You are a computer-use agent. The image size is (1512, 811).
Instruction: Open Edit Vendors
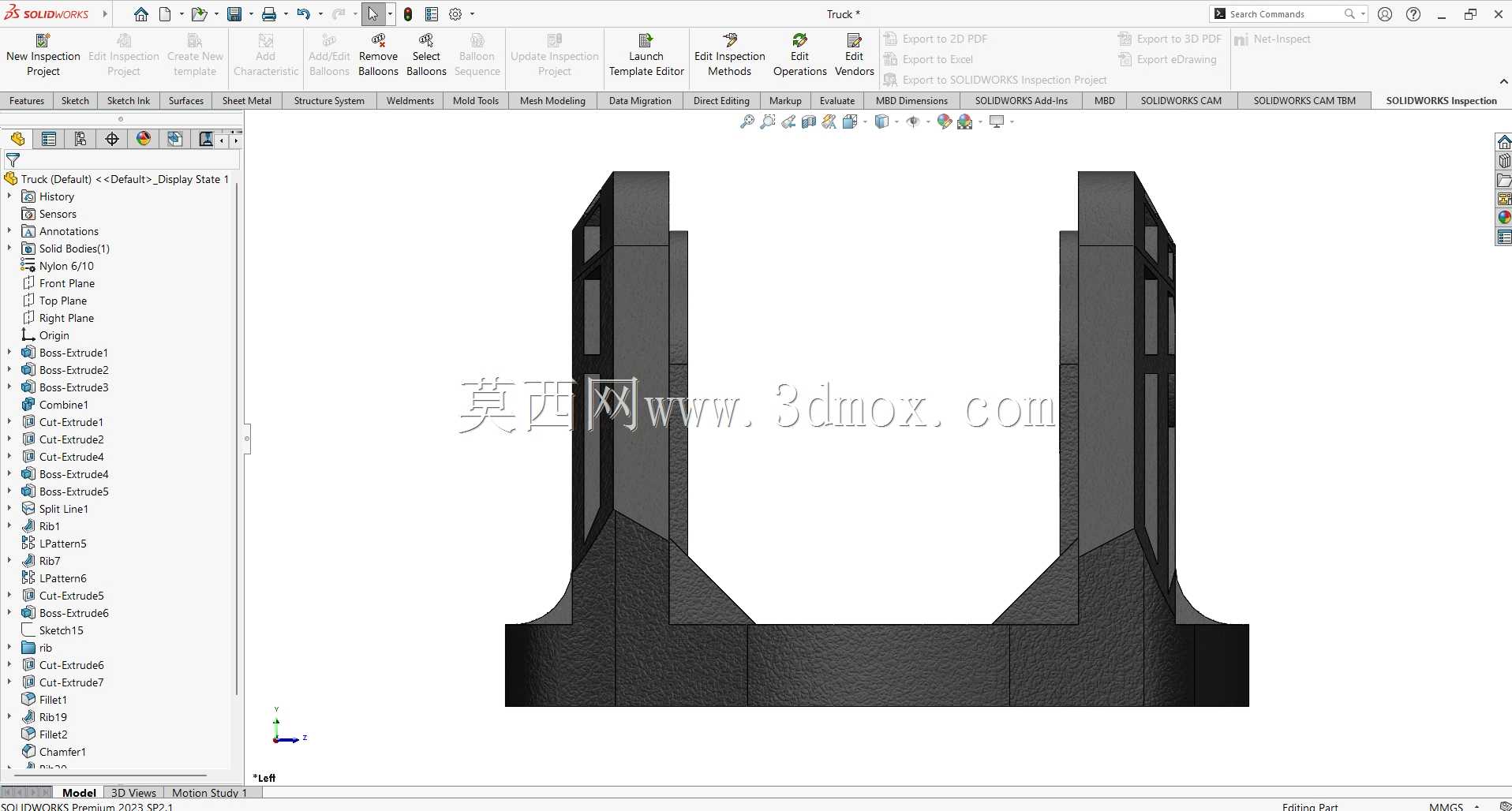[854, 55]
